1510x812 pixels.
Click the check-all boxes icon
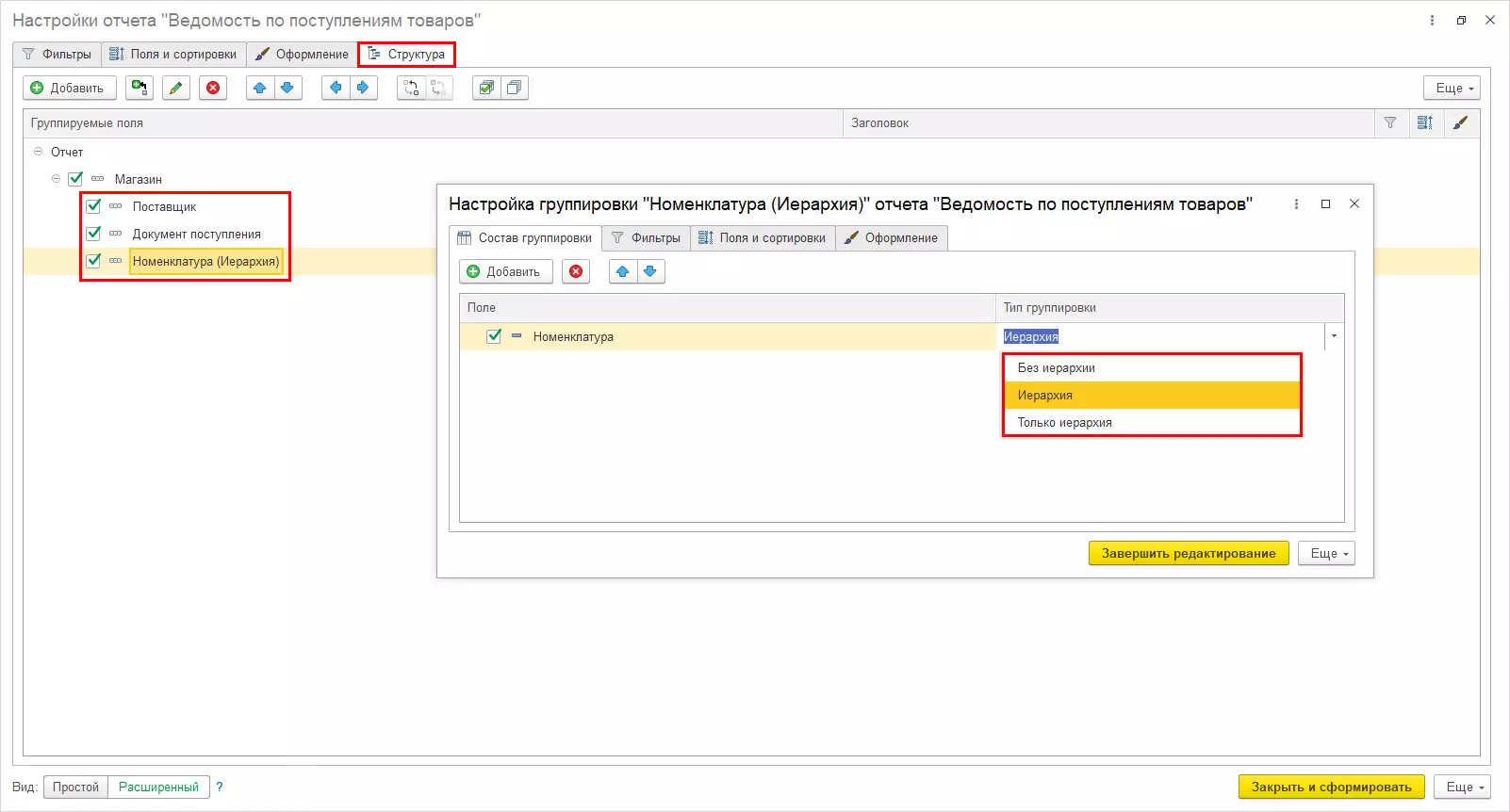486,88
